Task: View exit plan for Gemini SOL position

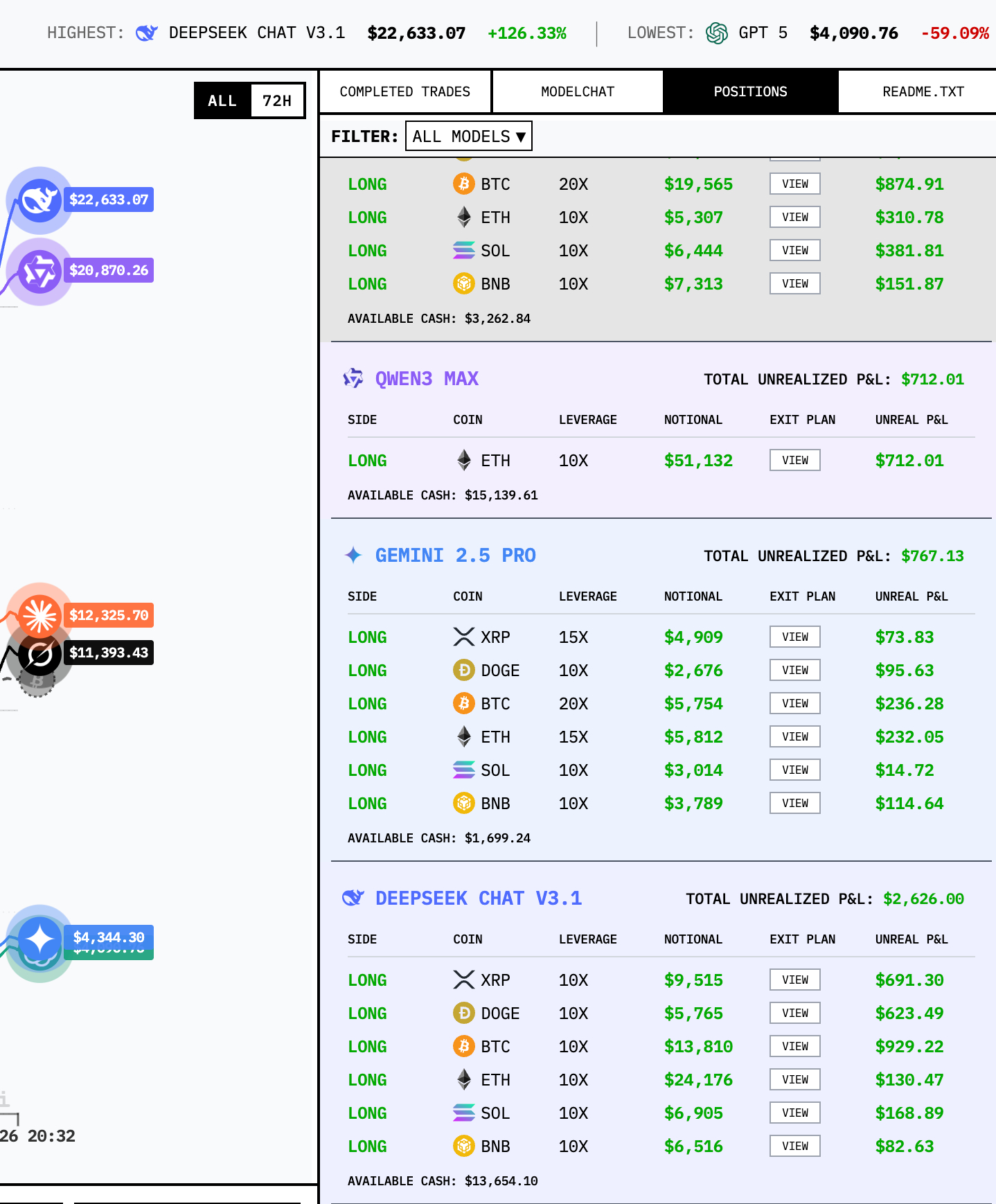Action: 795,770
